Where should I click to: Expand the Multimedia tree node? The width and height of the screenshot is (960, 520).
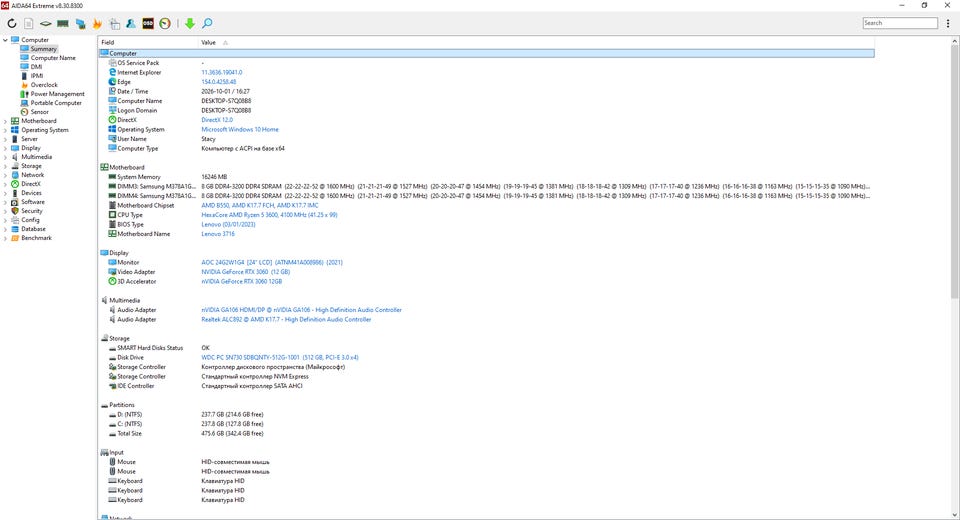pyautogui.click(x=6, y=157)
